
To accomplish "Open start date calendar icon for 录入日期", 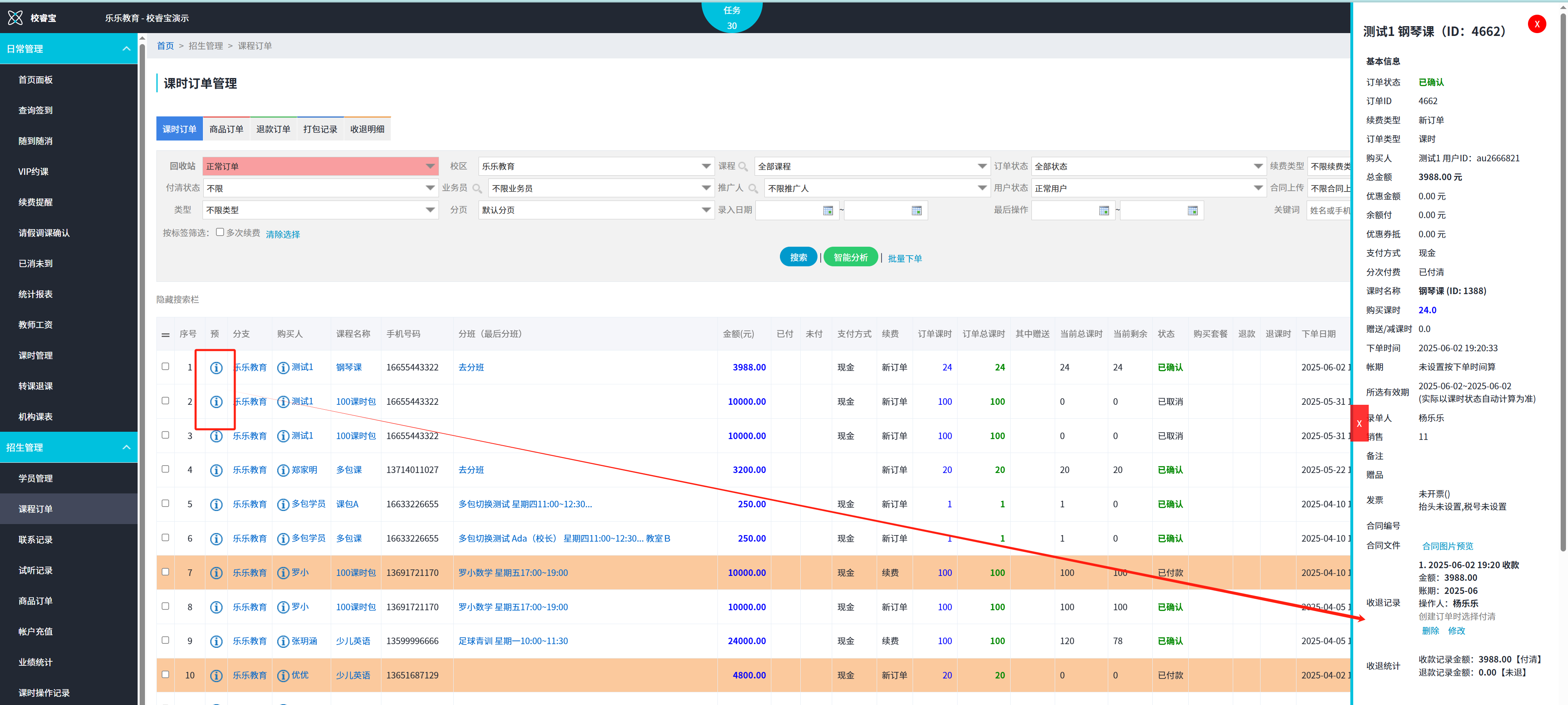I will tap(828, 211).
